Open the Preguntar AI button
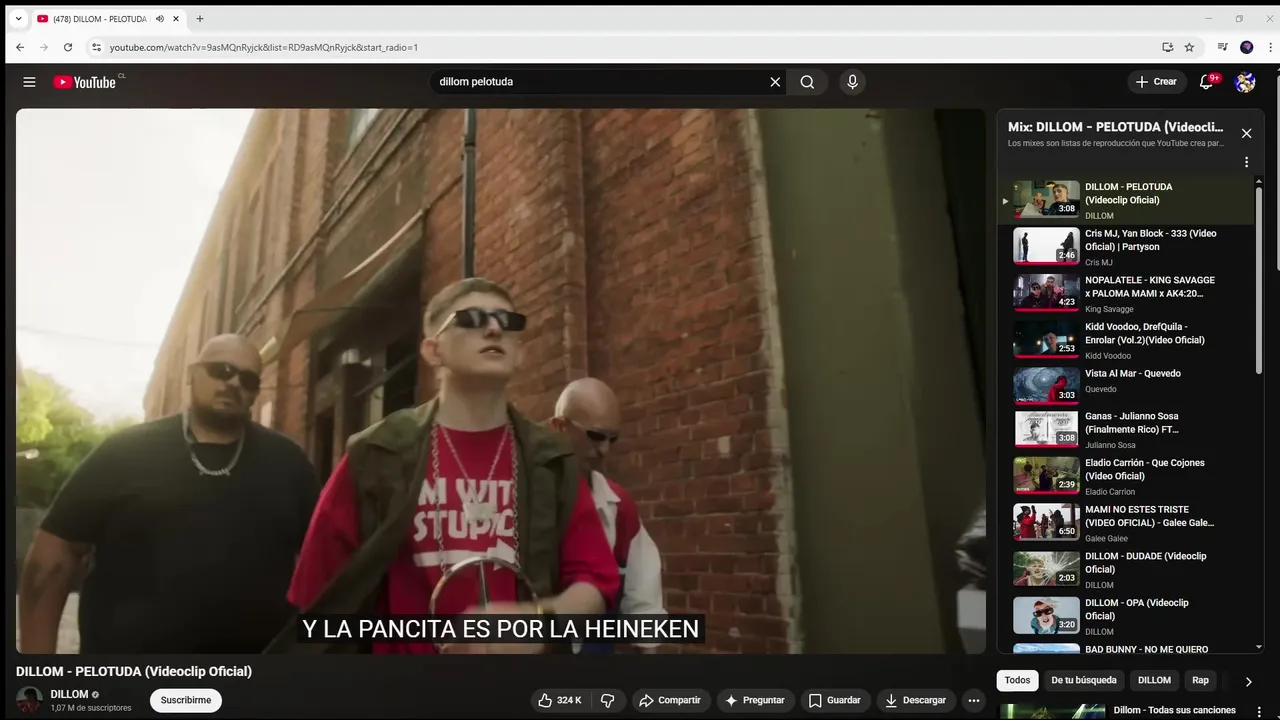Viewport: 1280px width, 720px height. pos(755,700)
